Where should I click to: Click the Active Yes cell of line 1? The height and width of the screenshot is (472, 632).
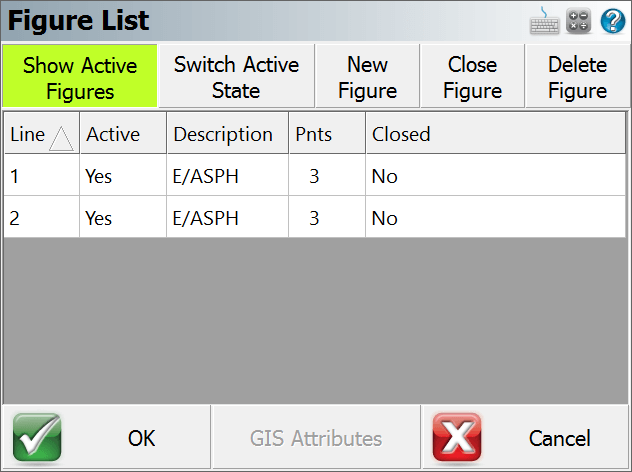pyautogui.click(x=99, y=176)
